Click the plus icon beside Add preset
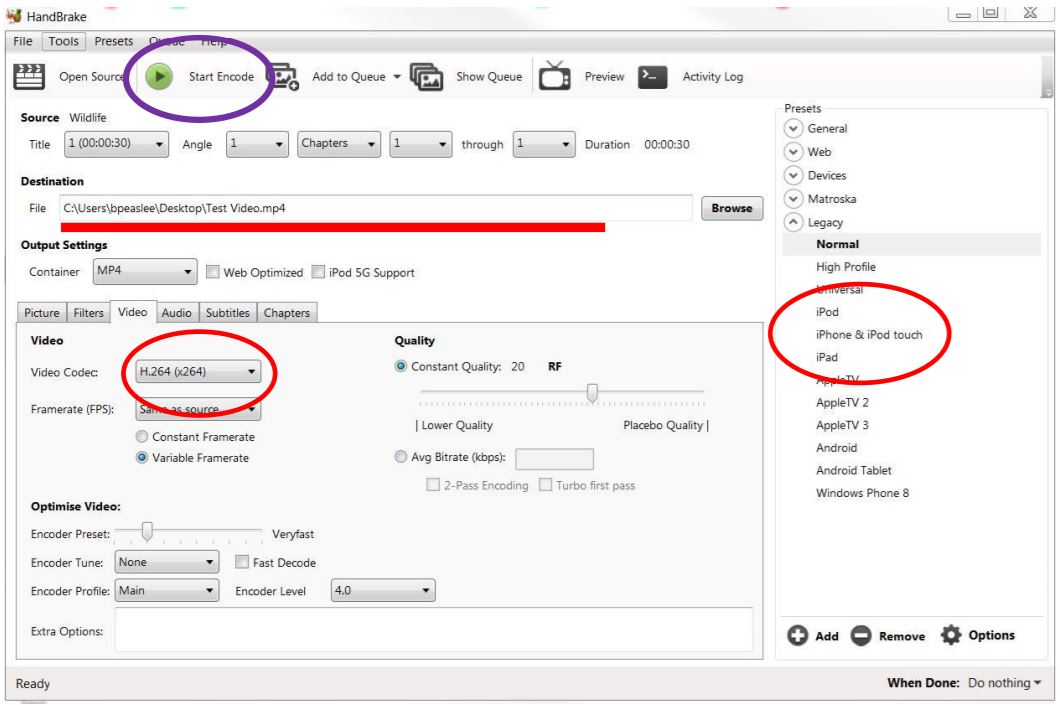 798,635
